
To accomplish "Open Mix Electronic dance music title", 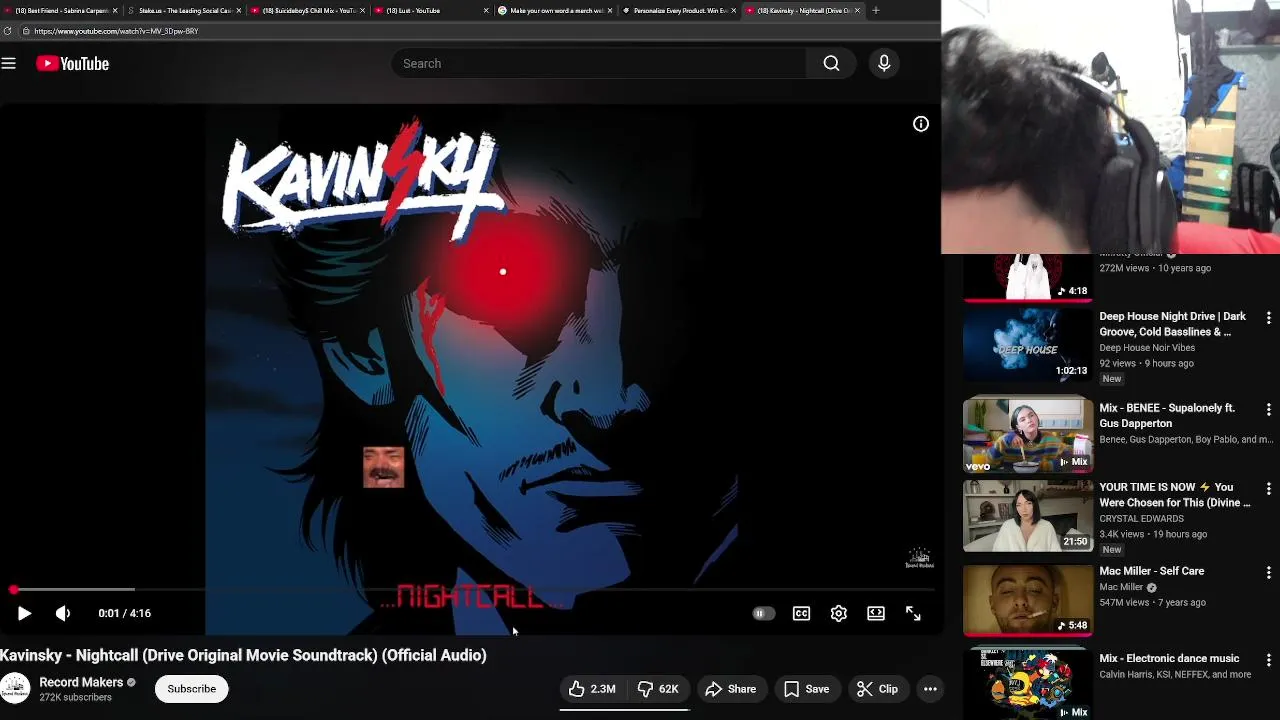I will click(1169, 659).
